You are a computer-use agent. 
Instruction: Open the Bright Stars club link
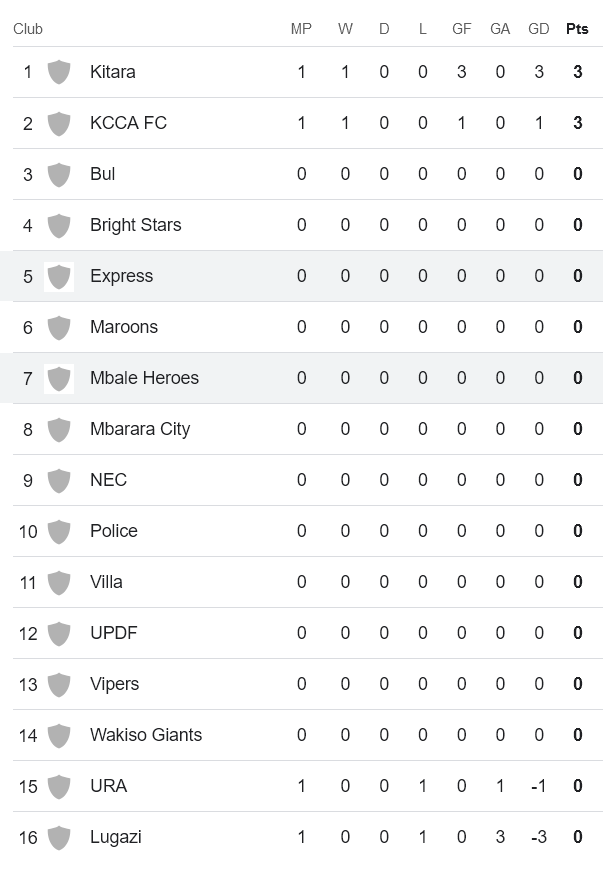click(x=135, y=225)
